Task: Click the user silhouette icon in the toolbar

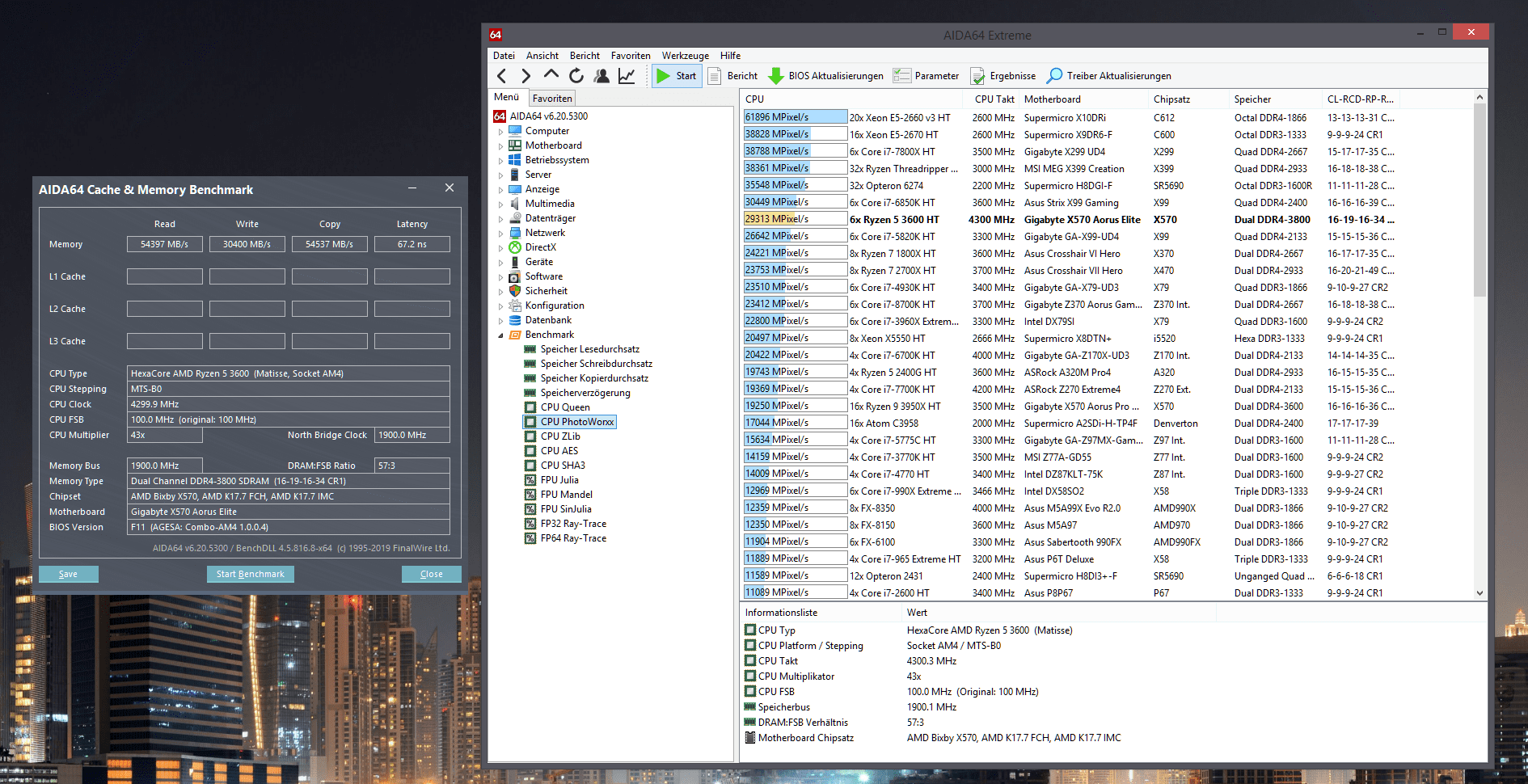Action: [x=601, y=76]
